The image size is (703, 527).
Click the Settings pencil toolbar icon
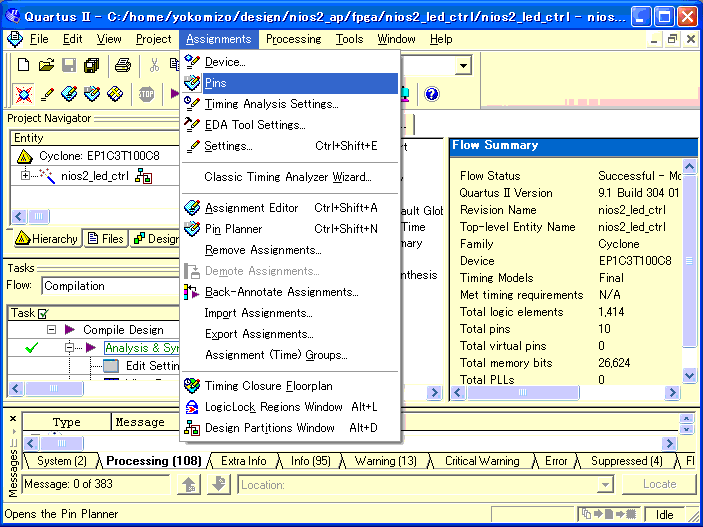click(47, 94)
